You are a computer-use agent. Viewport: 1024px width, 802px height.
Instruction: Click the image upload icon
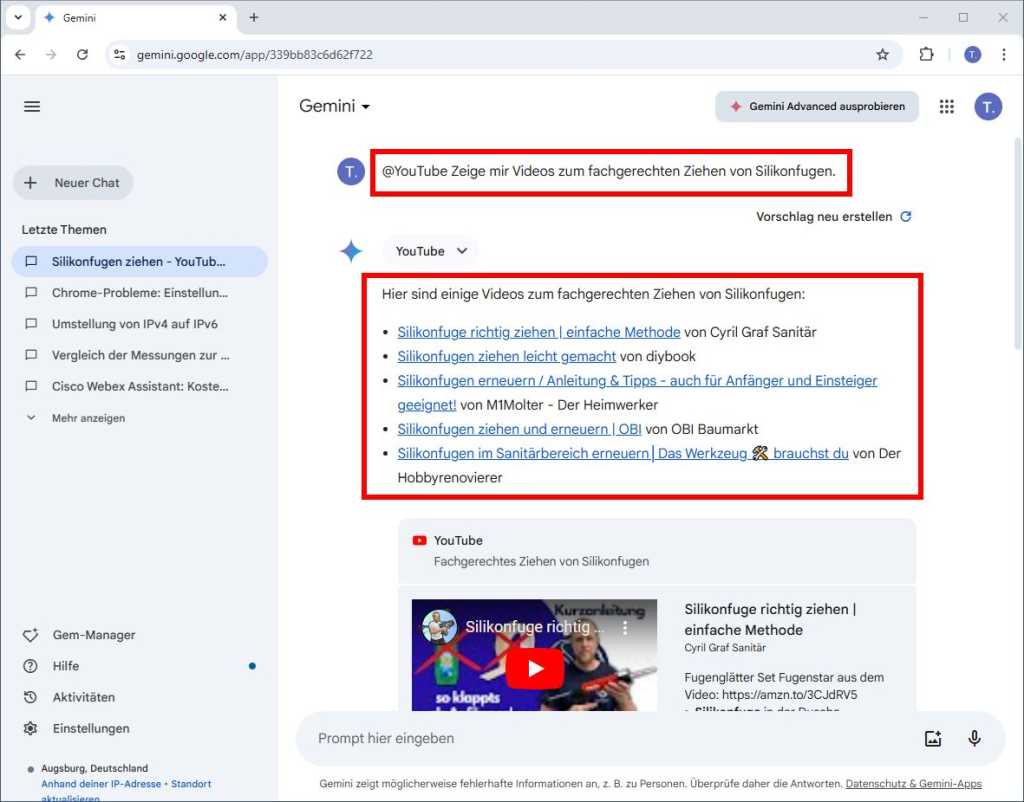933,738
